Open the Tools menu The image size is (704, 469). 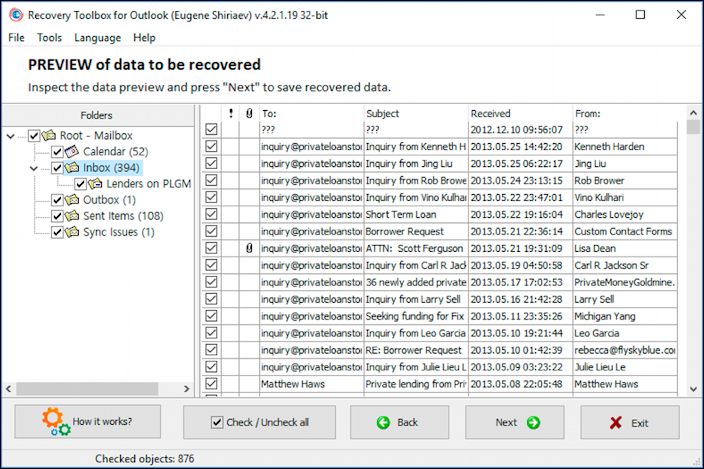click(x=49, y=38)
